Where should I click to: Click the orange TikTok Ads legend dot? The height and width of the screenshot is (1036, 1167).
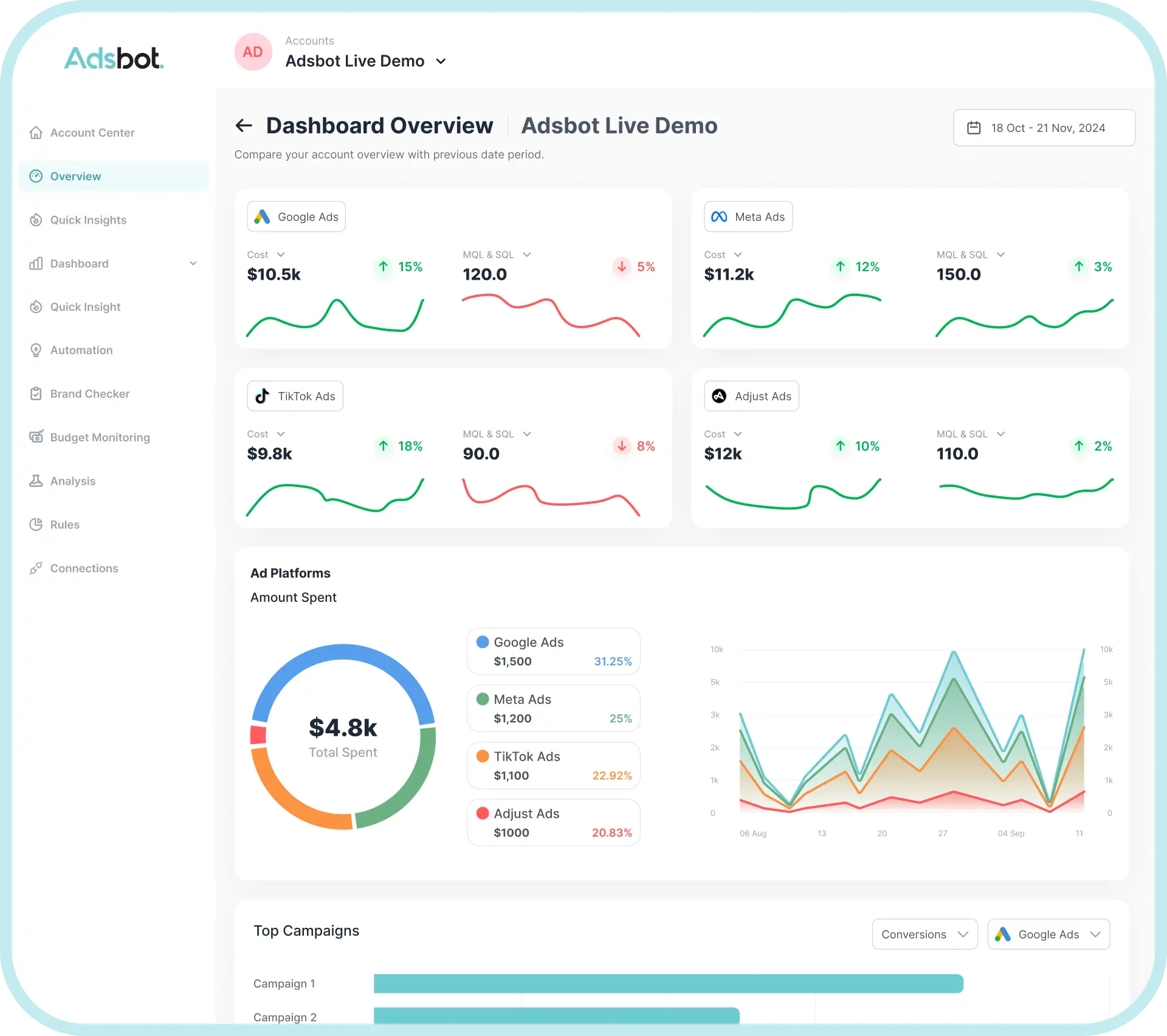483,756
